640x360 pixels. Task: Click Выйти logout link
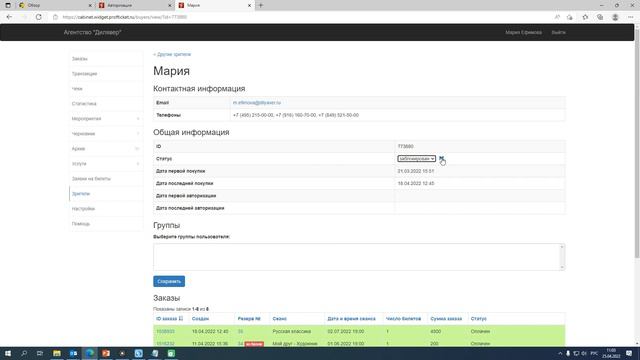pos(558,32)
